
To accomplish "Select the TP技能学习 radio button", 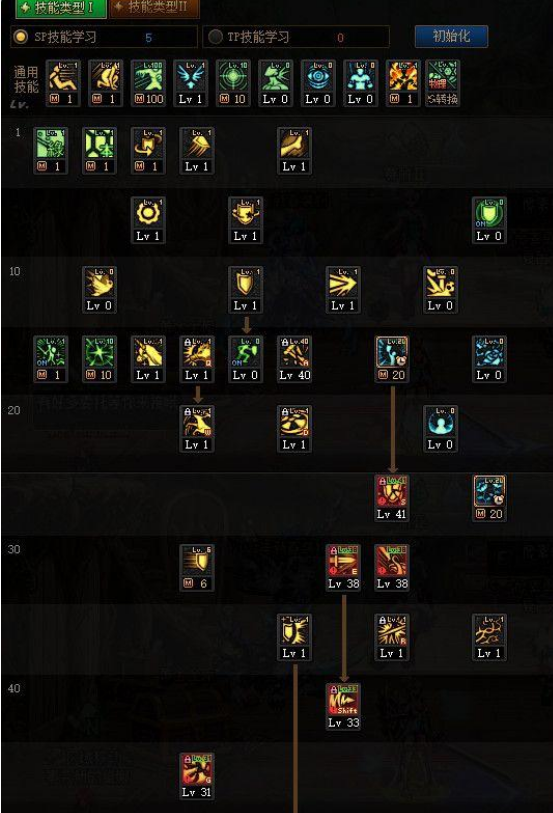I will [x=215, y=37].
